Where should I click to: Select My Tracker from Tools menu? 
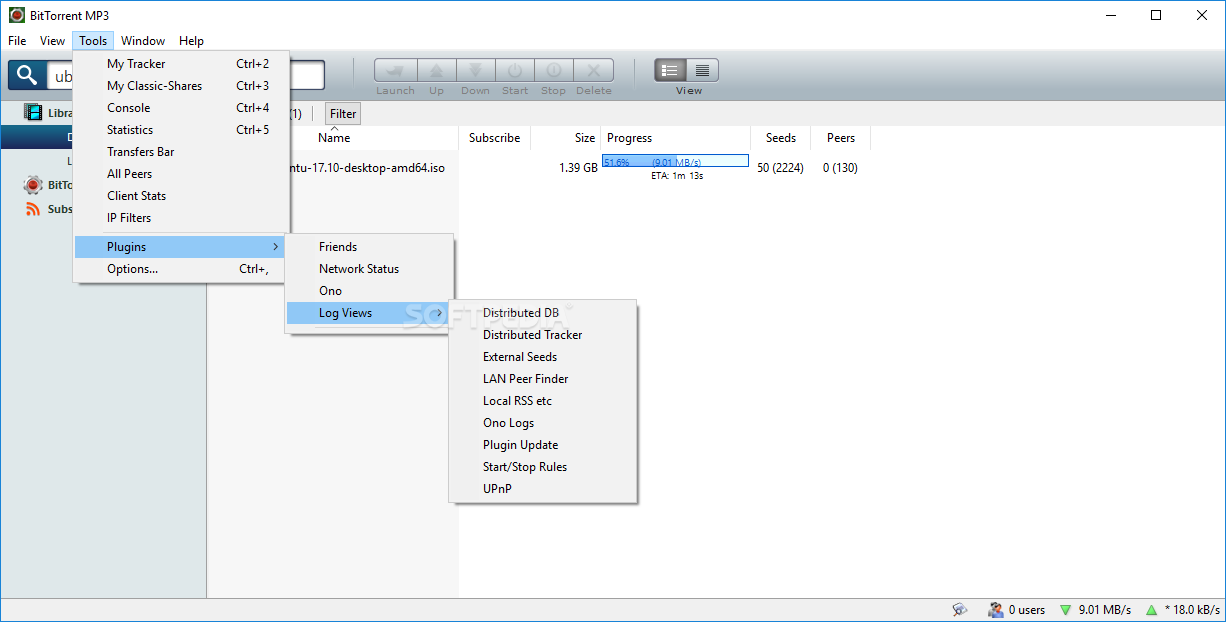click(182, 64)
